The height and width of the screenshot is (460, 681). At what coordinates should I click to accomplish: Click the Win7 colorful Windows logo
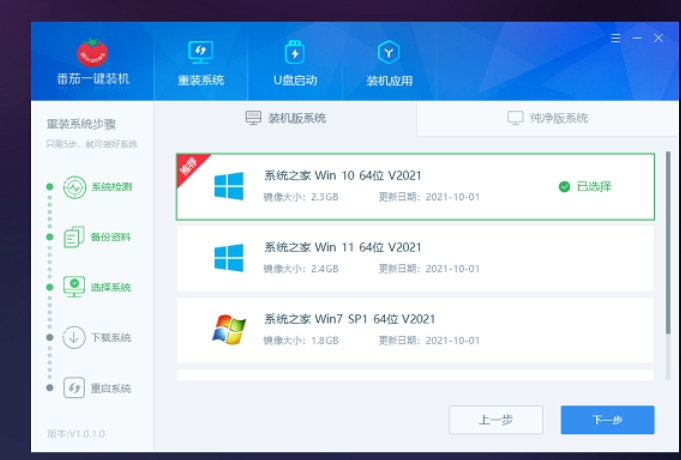point(229,329)
